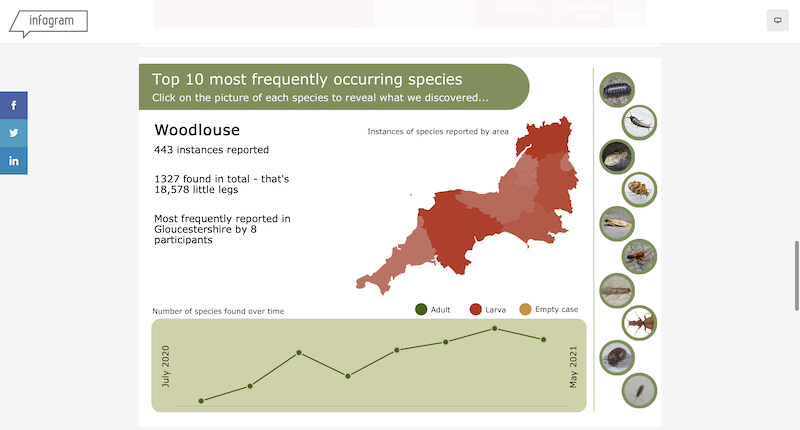Screen dimensions: 800x430
Task: Click the first data point near July 2020
Action: pyautogui.click(x=201, y=401)
